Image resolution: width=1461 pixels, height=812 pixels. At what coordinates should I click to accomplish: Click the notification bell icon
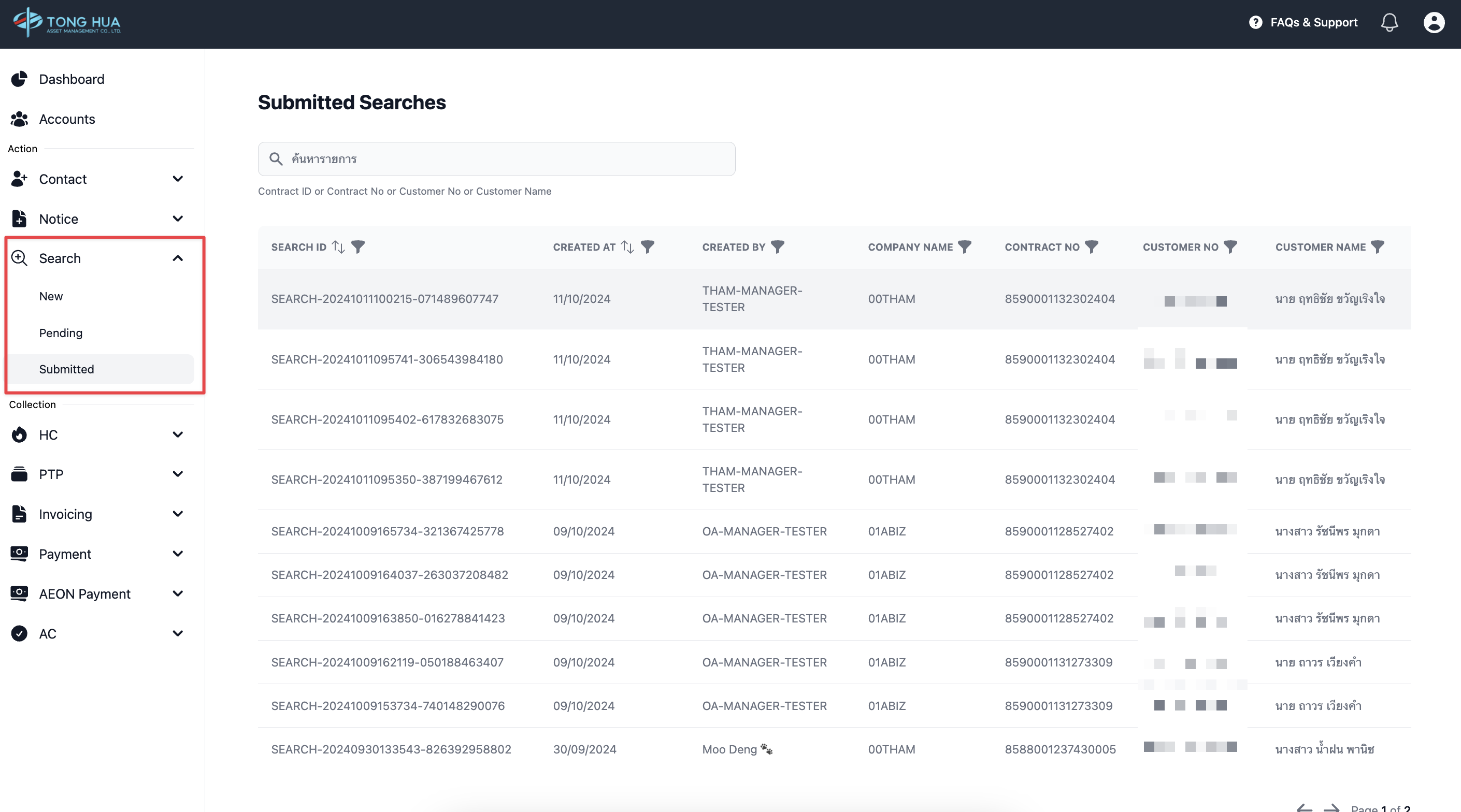click(x=1389, y=23)
